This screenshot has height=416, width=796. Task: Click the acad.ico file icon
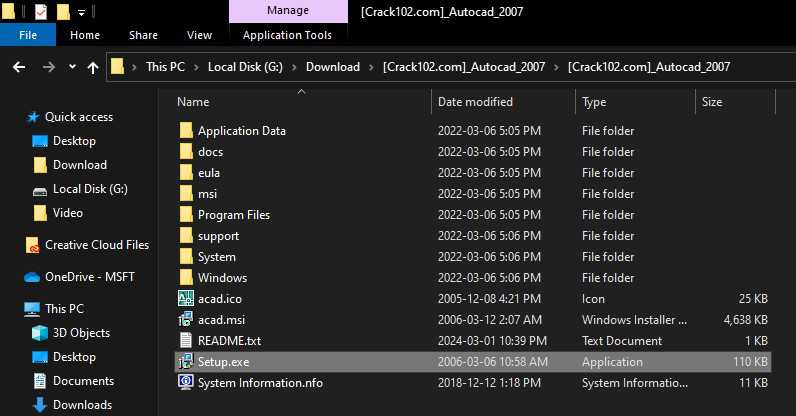185,299
